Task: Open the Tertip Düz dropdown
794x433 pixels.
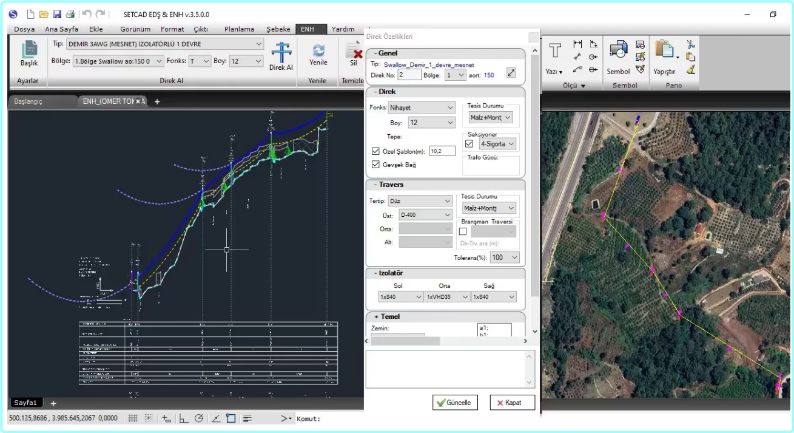Action: (420, 201)
